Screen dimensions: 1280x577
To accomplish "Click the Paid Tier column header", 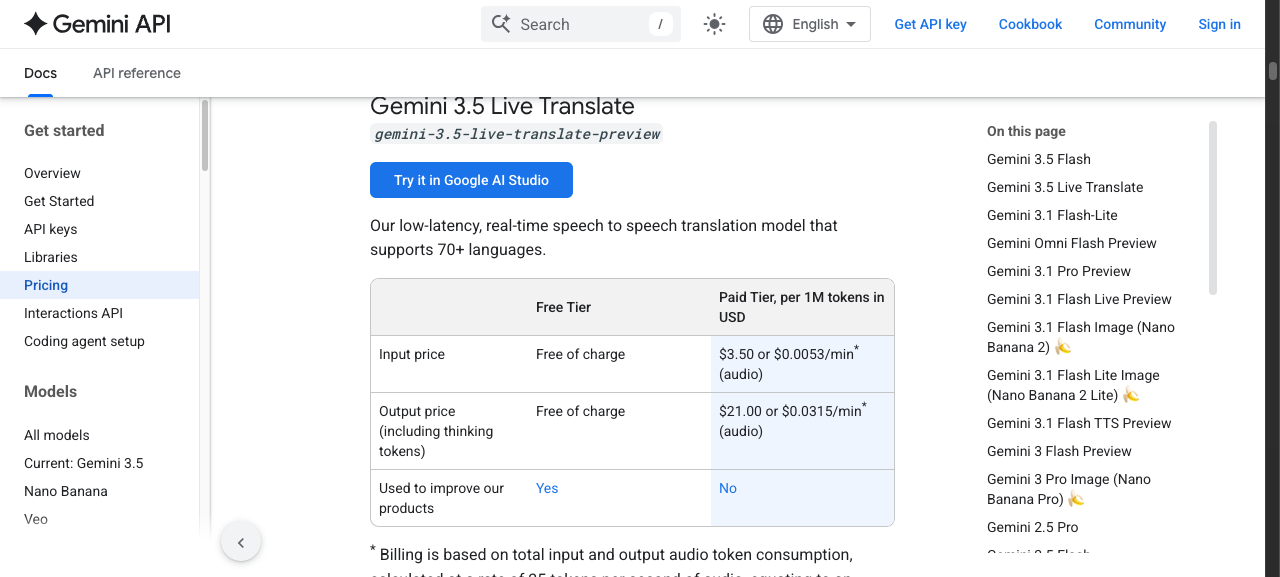I will point(802,307).
